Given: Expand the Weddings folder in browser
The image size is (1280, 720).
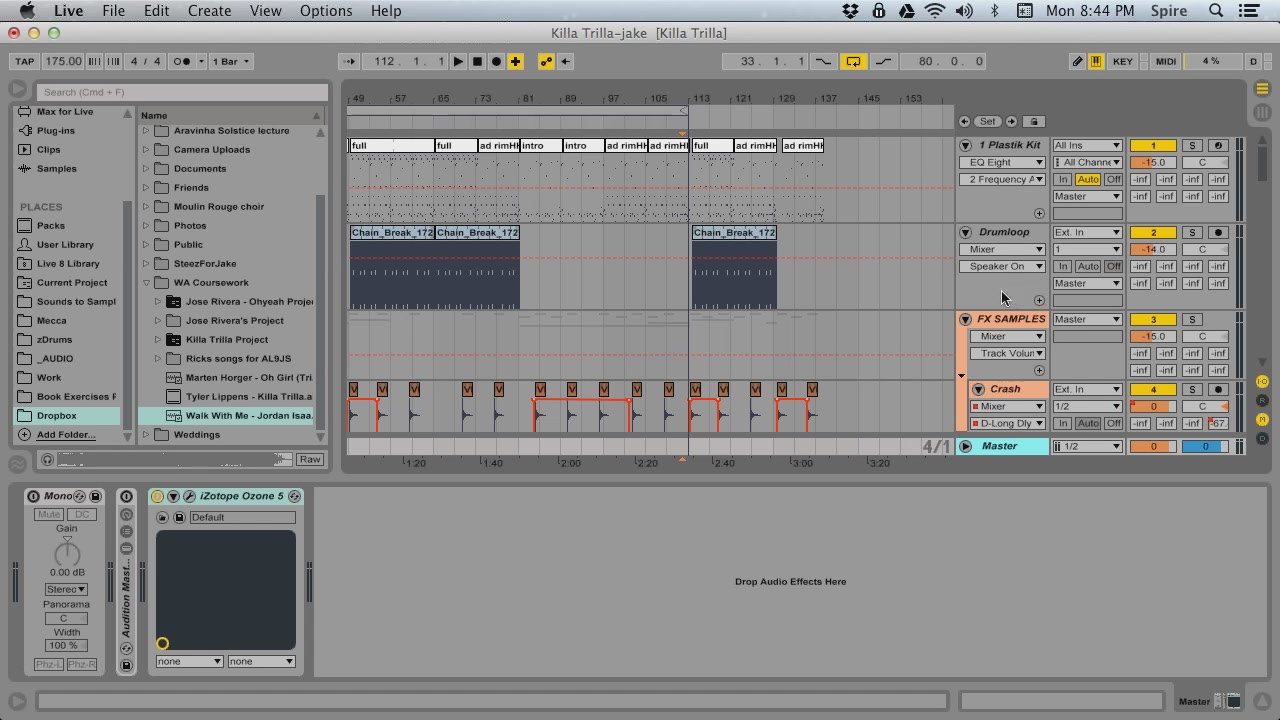Looking at the screenshot, I should 146,434.
